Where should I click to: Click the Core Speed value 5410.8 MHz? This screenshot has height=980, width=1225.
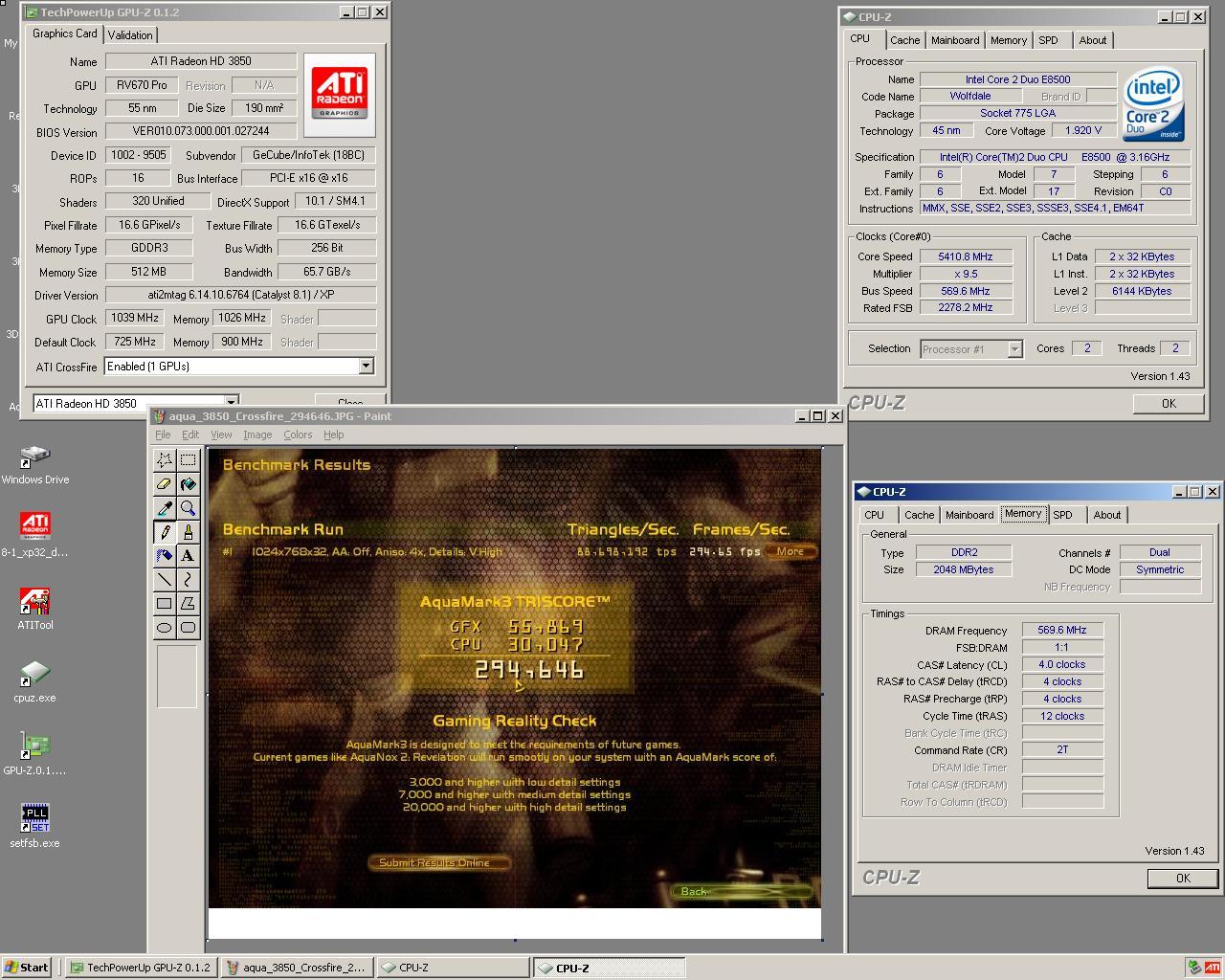click(966, 256)
